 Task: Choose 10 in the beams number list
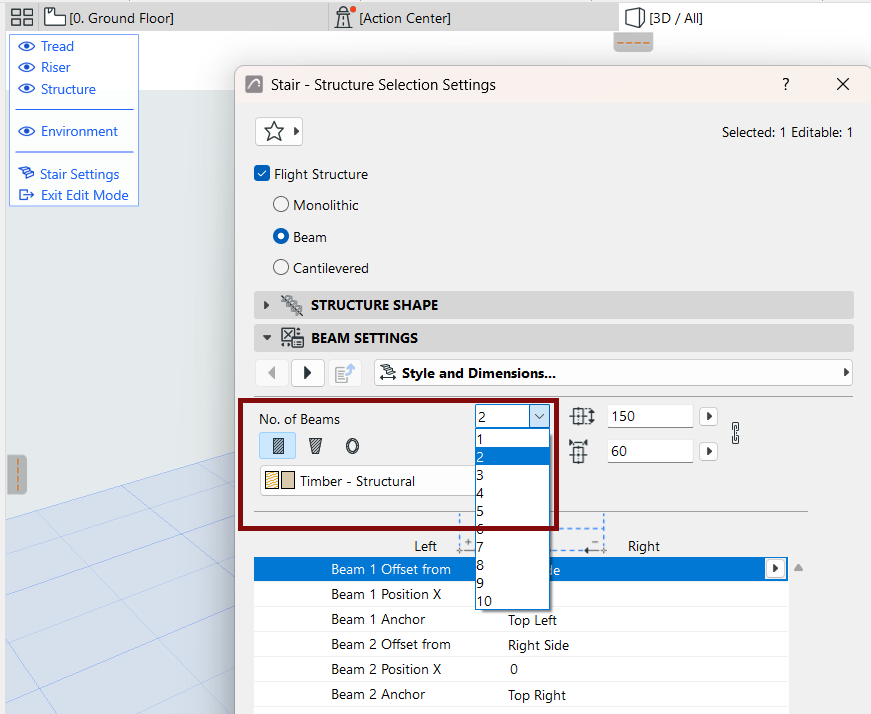[x=512, y=601]
